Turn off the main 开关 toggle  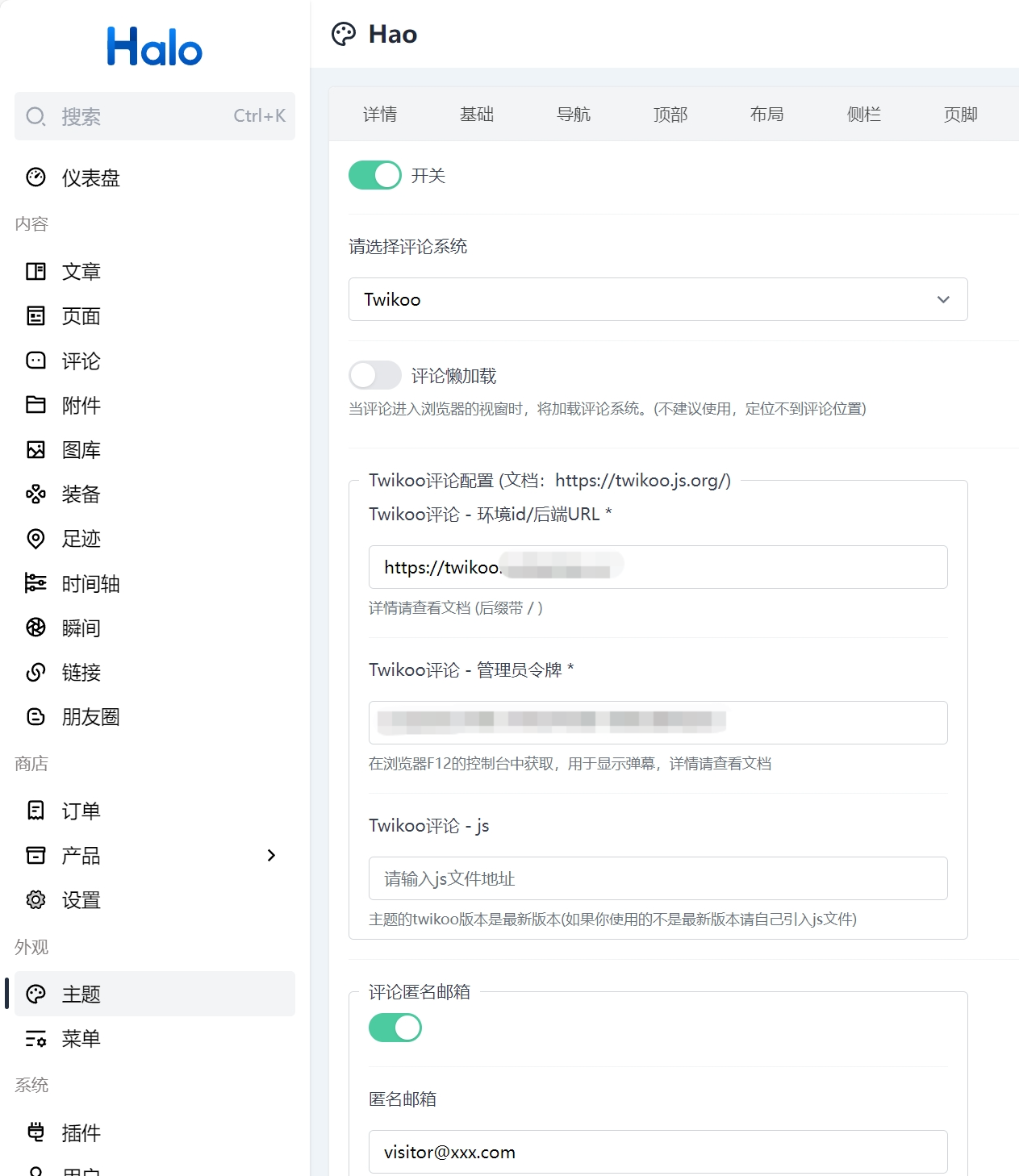(374, 175)
